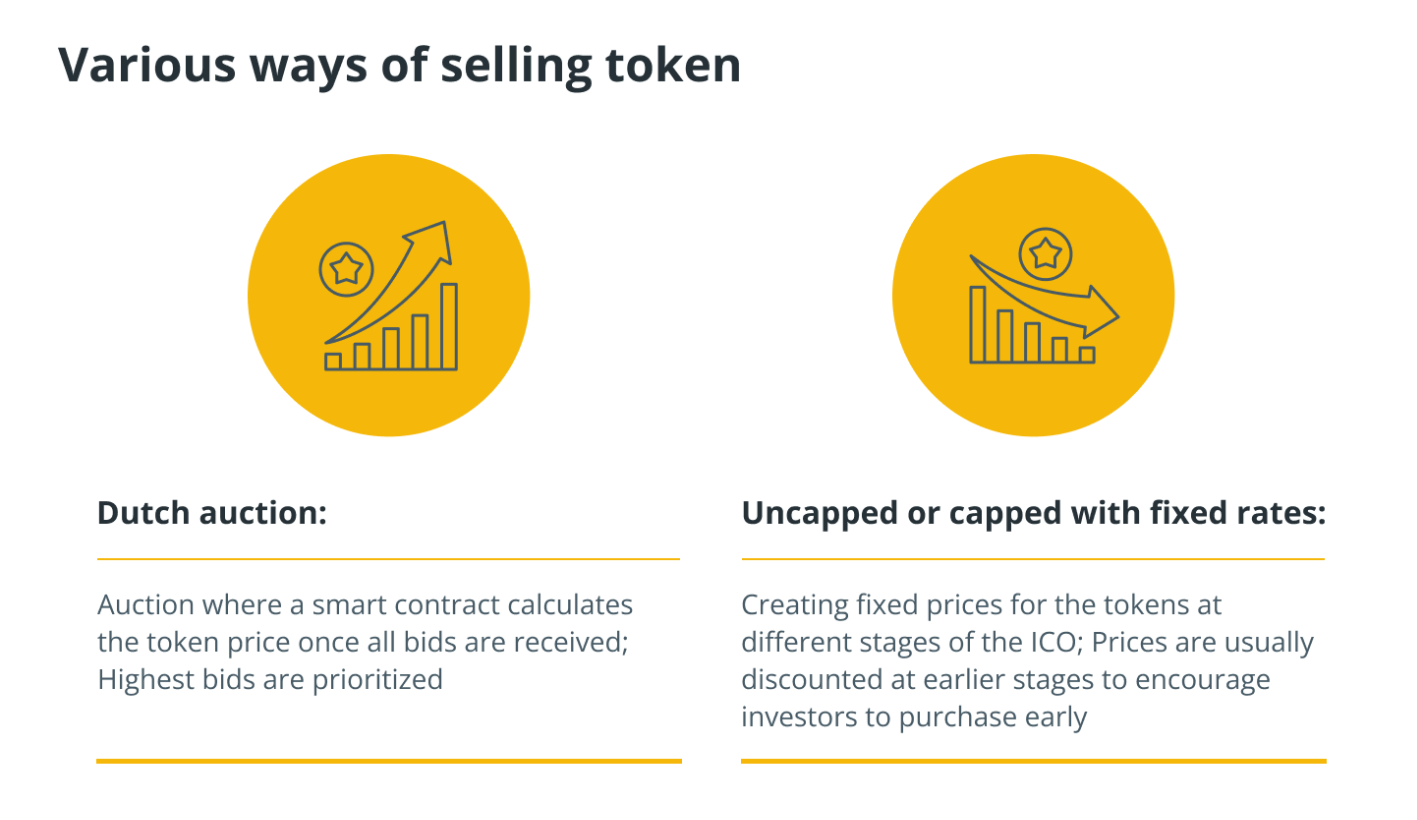Click the star coin in the right circle
This screenshot has height=820, width=1417.
pyautogui.click(x=1046, y=253)
